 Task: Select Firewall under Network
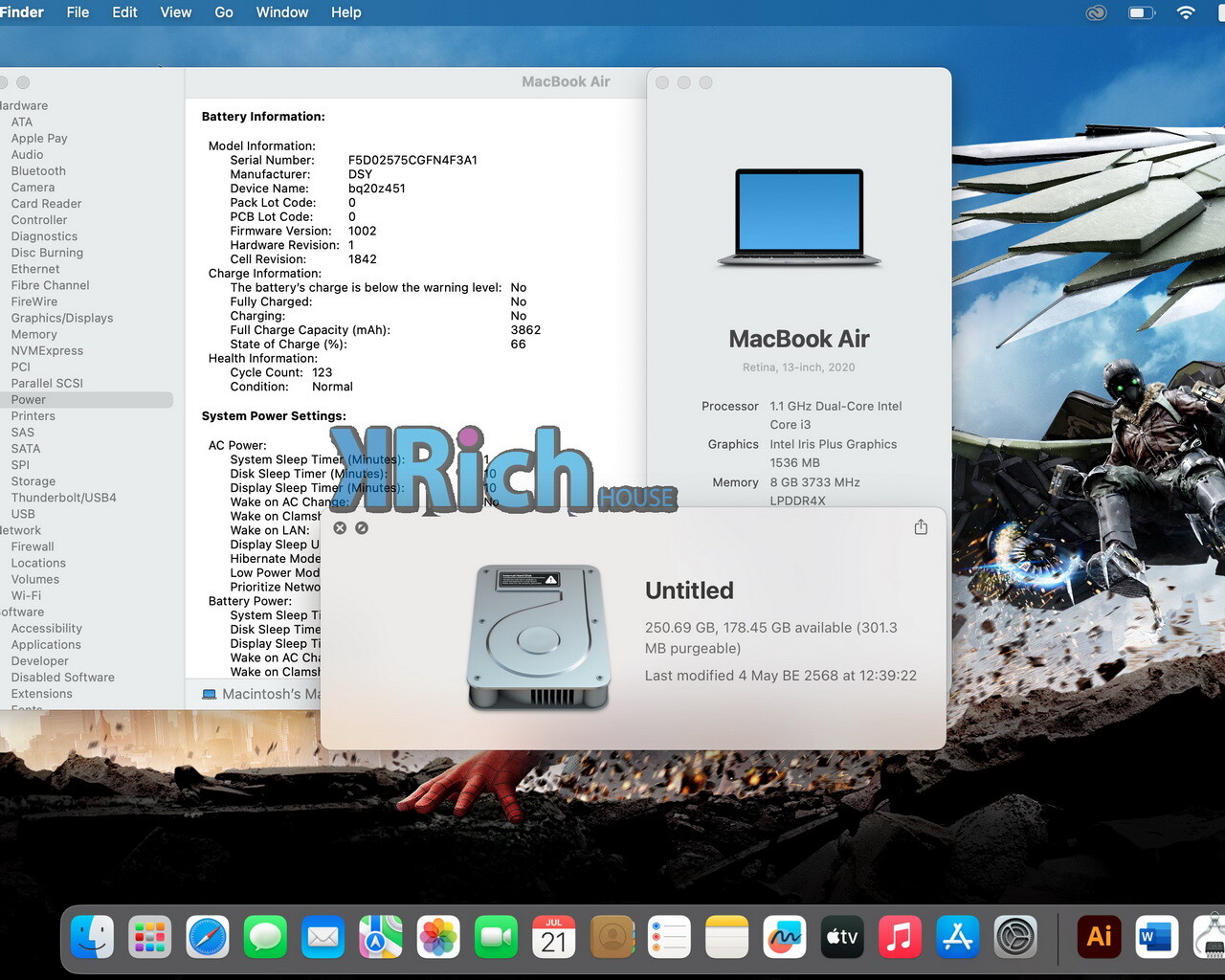[33, 546]
